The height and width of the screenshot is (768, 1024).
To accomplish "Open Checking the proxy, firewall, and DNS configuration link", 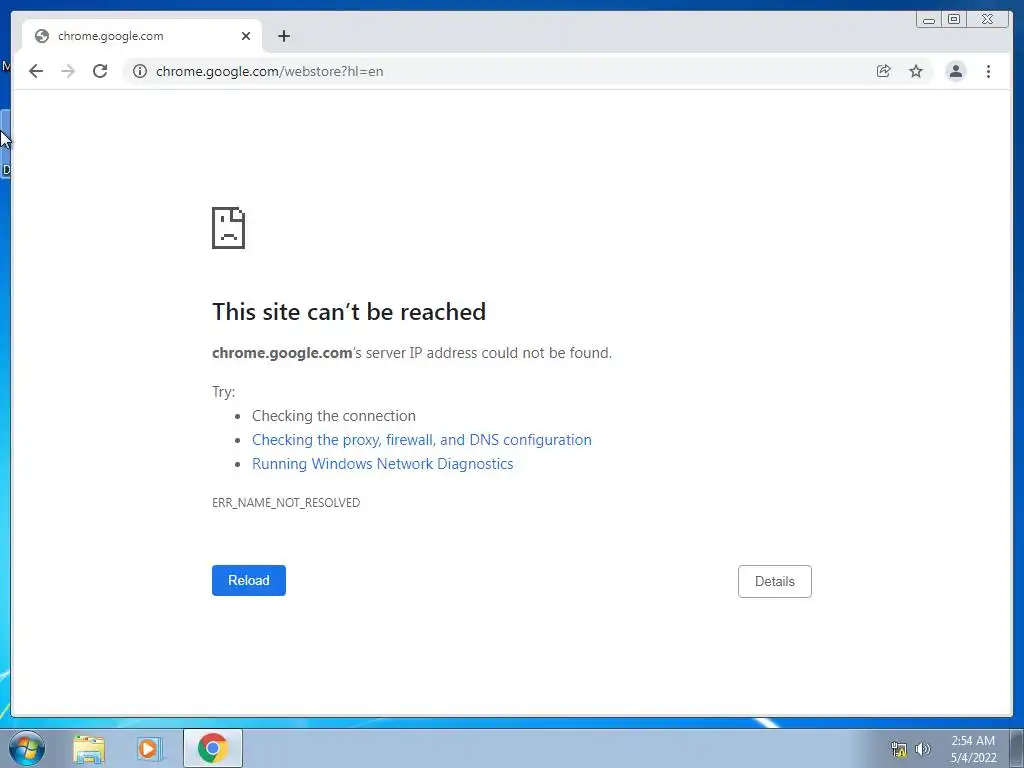I will (422, 440).
